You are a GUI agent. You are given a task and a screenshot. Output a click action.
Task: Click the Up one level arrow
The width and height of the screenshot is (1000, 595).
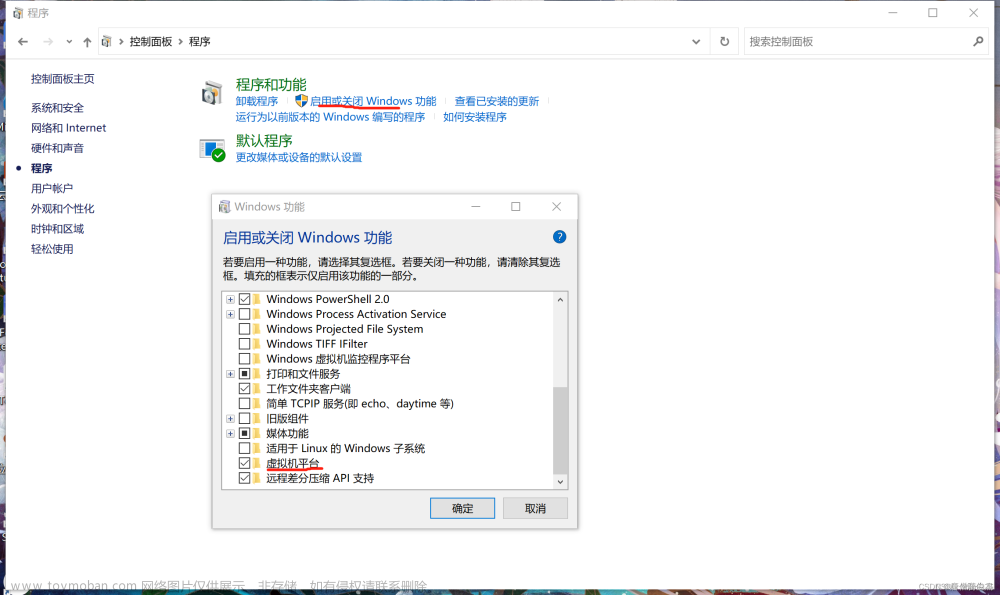pyautogui.click(x=87, y=42)
